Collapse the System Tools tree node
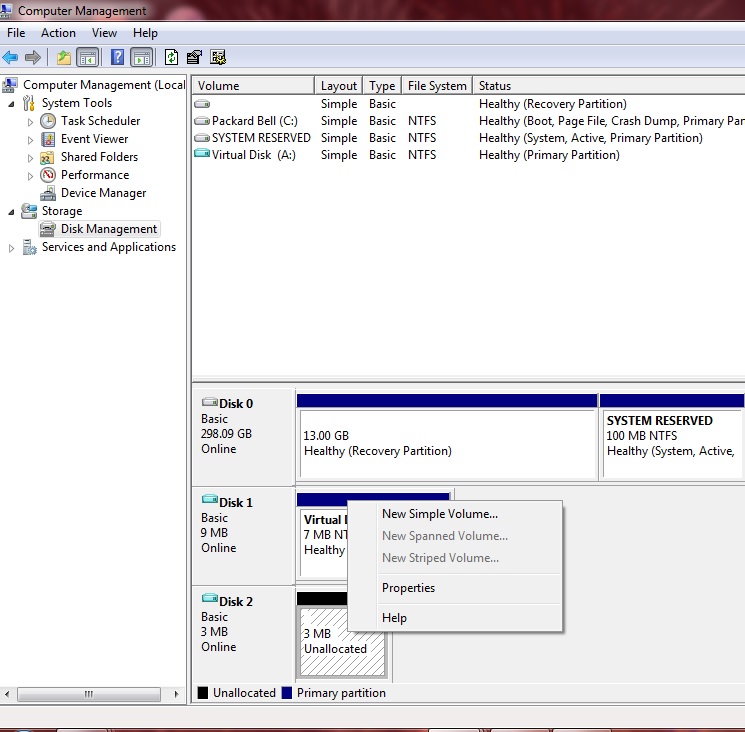Viewport: 745px width, 732px height. [x=12, y=104]
